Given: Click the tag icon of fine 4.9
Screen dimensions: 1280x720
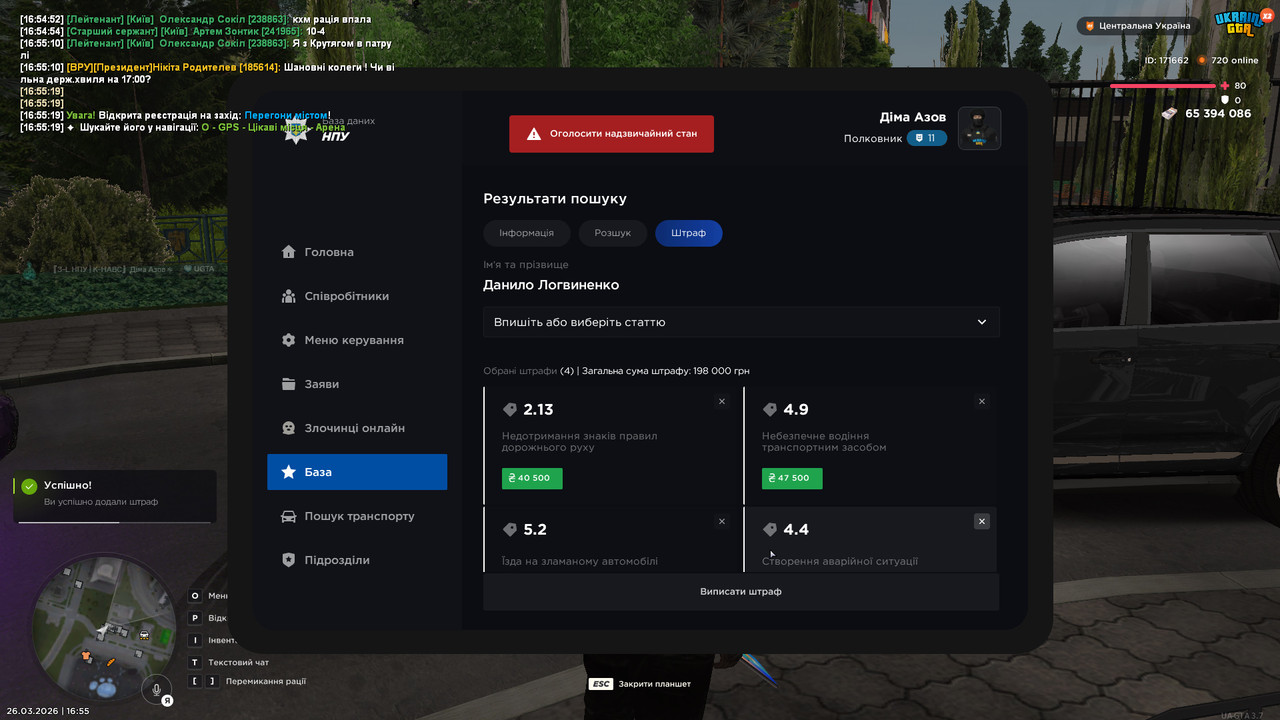Looking at the screenshot, I should point(770,410).
